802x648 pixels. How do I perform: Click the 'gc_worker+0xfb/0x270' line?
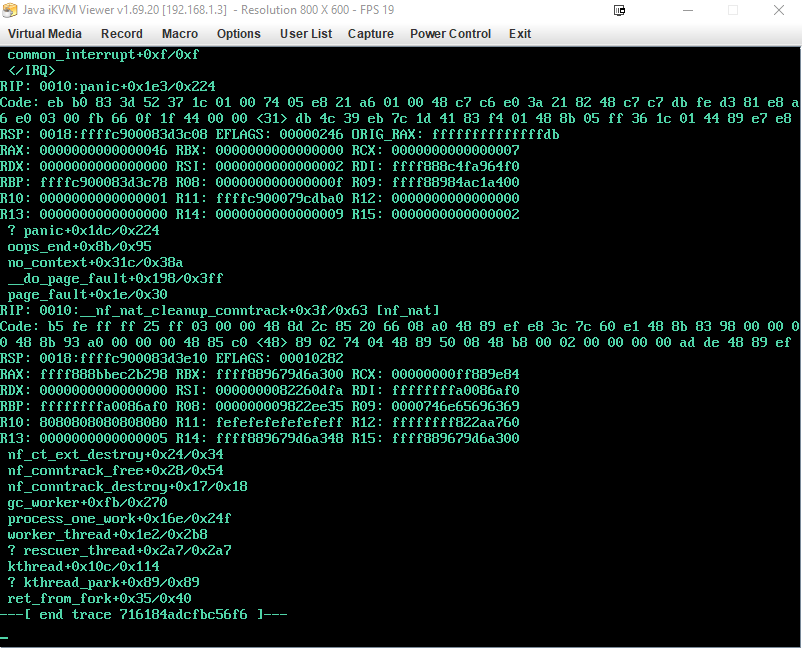coord(87,502)
